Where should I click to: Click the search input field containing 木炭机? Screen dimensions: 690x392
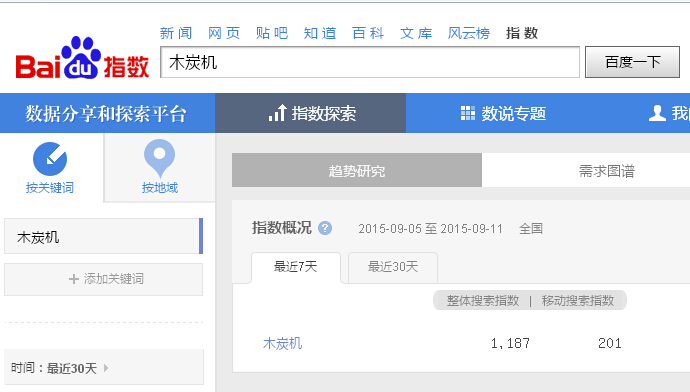click(x=370, y=62)
